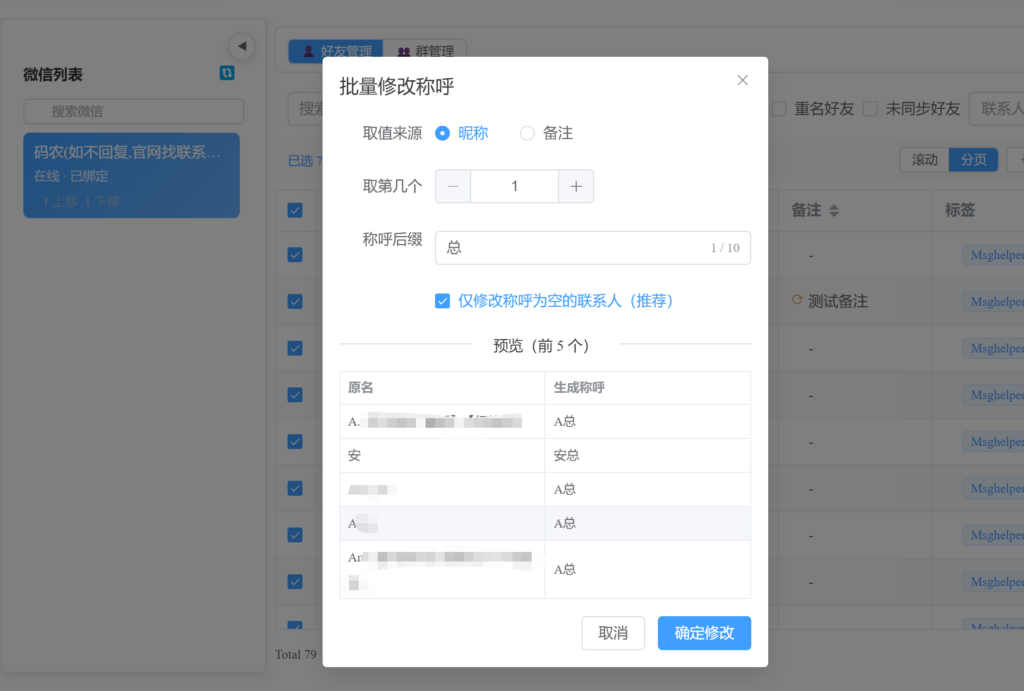Image resolution: width=1024 pixels, height=691 pixels.
Task: Switch to 群管理 tab
Action: point(425,51)
